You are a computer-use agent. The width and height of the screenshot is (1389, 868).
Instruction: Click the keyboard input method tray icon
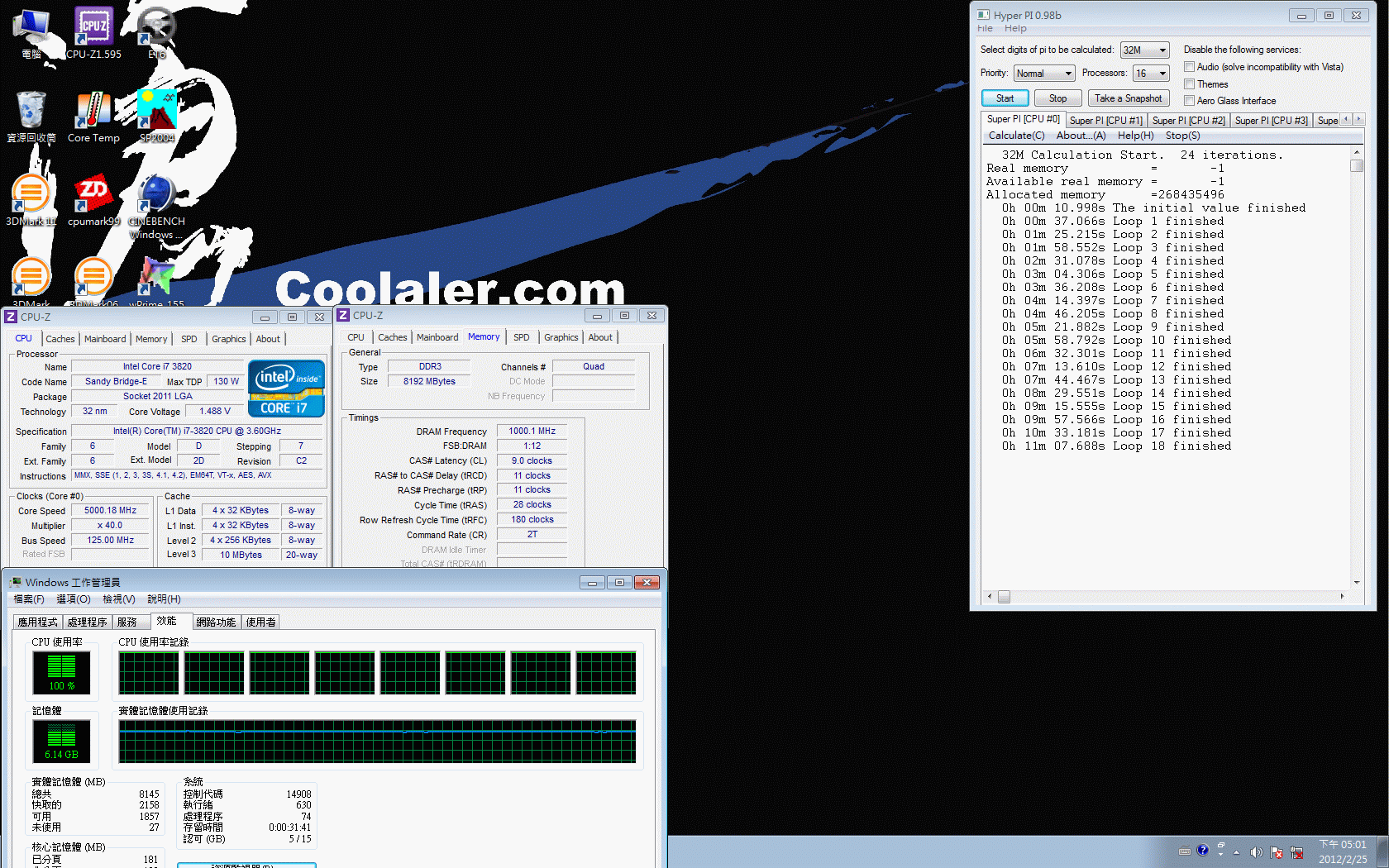[1185, 851]
